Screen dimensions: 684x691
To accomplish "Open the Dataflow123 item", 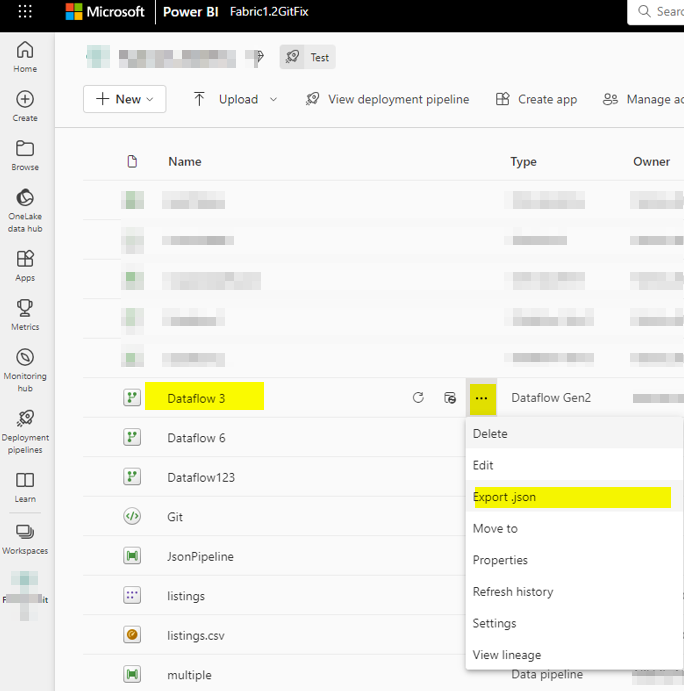I will (201, 478).
